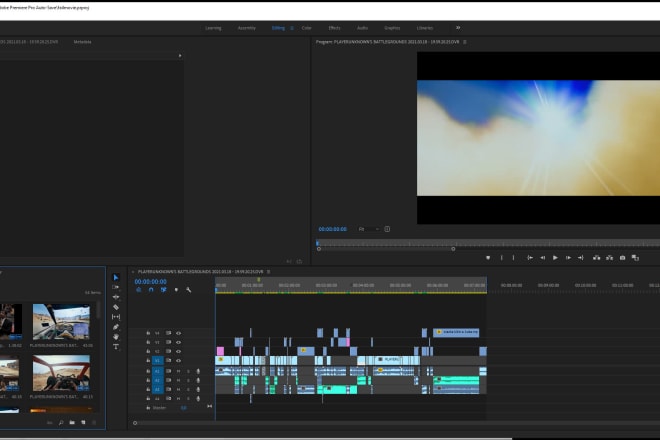Toggle insert sequences as nests
This screenshot has width=660, height=440.
tap(138, 290)
